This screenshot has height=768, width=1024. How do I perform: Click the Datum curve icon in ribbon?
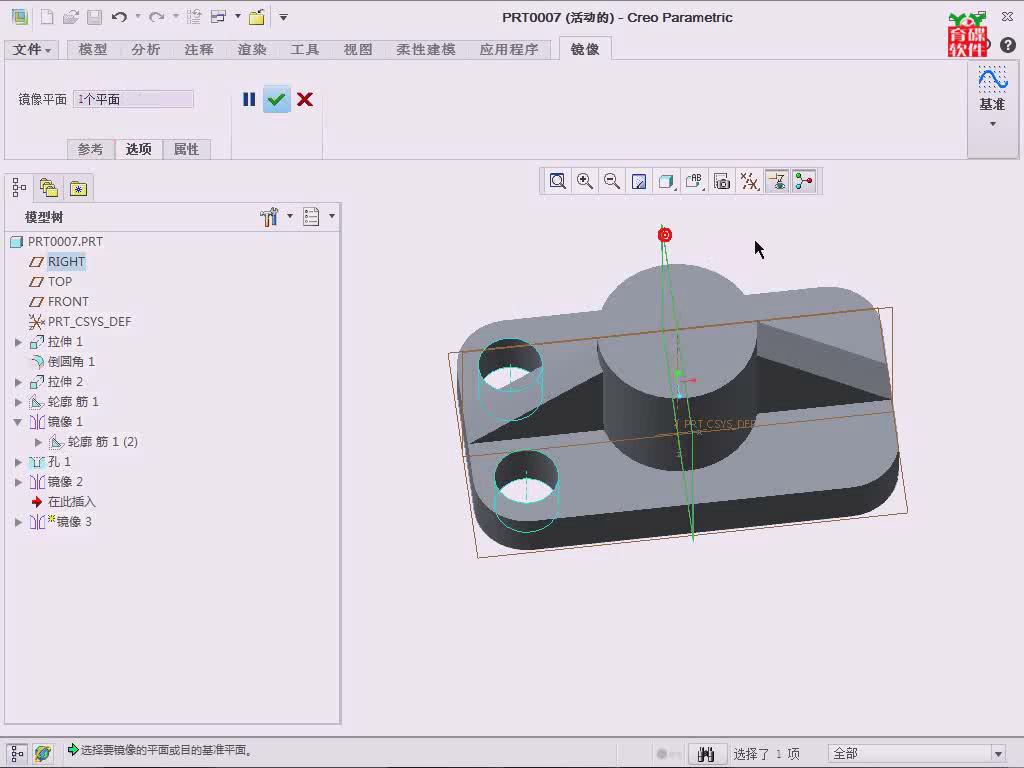click(993, 80)
